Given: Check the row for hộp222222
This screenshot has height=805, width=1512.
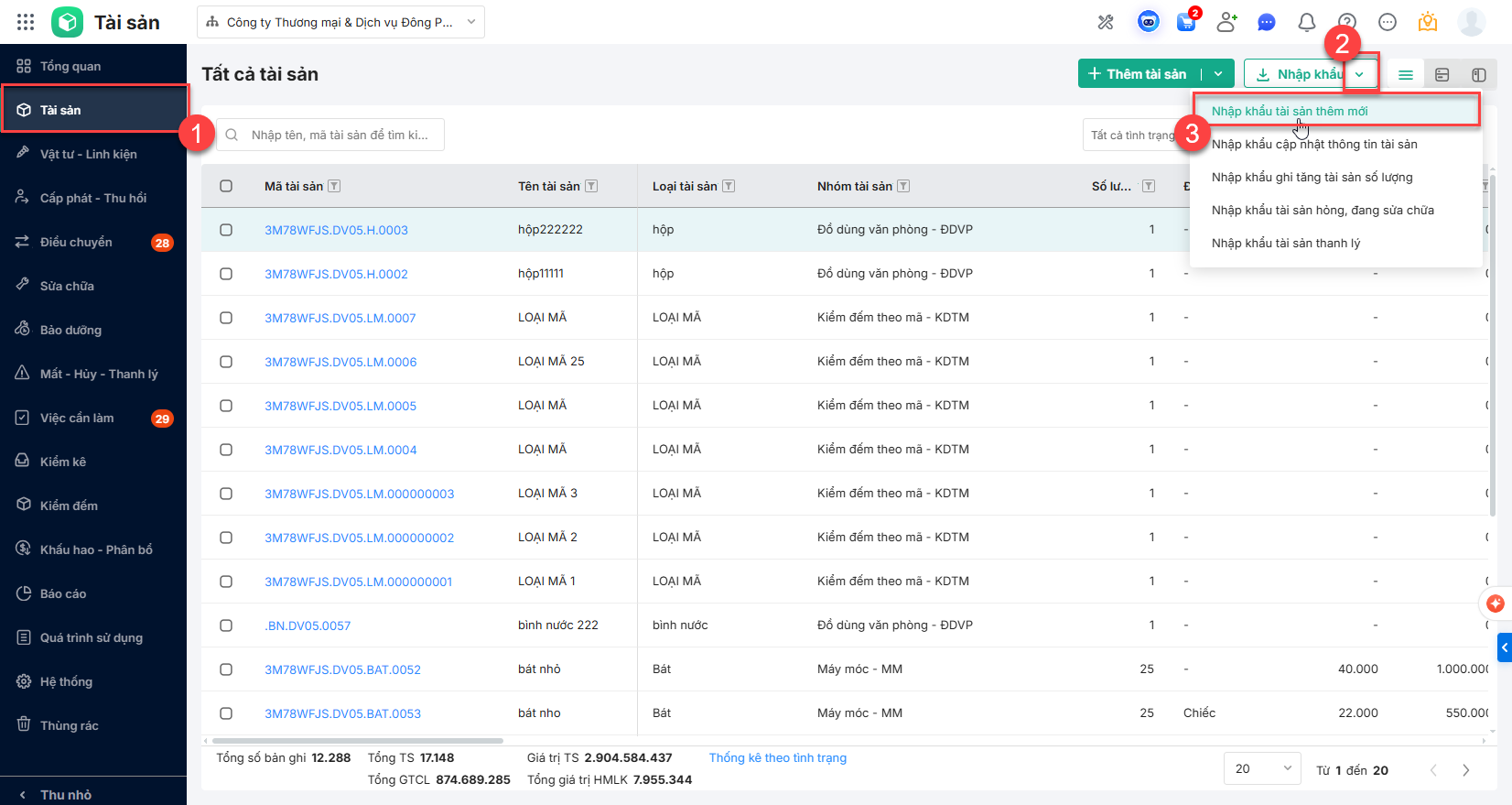Looking at the screenshot, I should (226, 230).
